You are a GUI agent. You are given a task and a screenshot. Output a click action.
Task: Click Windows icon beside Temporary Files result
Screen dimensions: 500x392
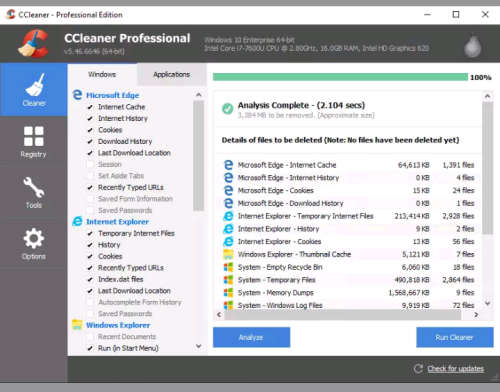point(228,280)
